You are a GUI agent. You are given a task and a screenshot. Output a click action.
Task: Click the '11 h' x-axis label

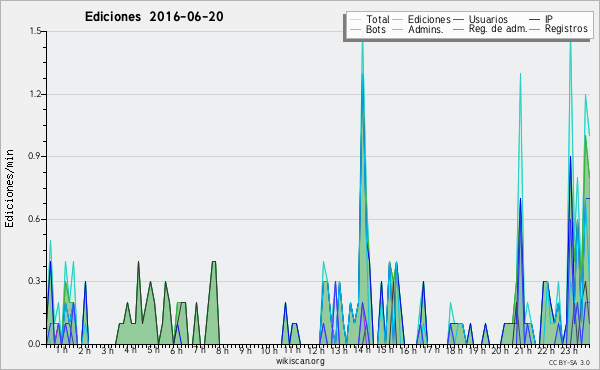[x=292, y=350]
